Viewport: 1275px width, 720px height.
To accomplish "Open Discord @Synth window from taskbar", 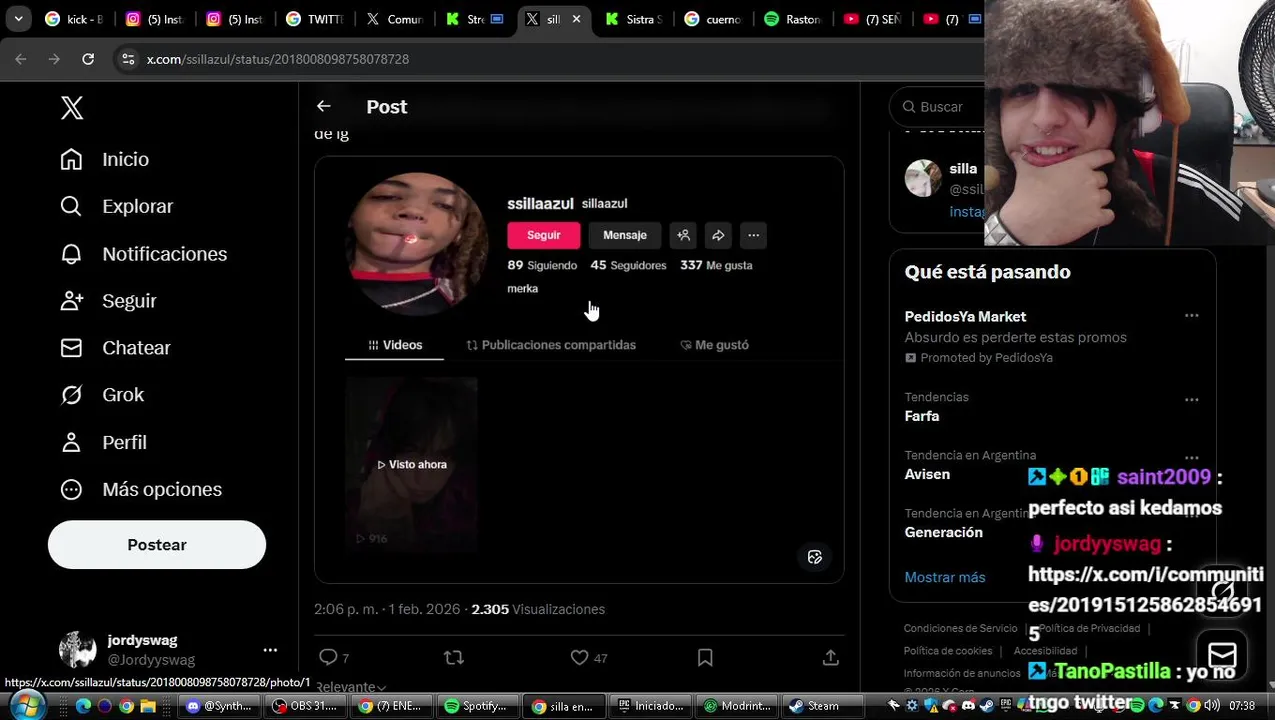I will [x=219, y=706].
